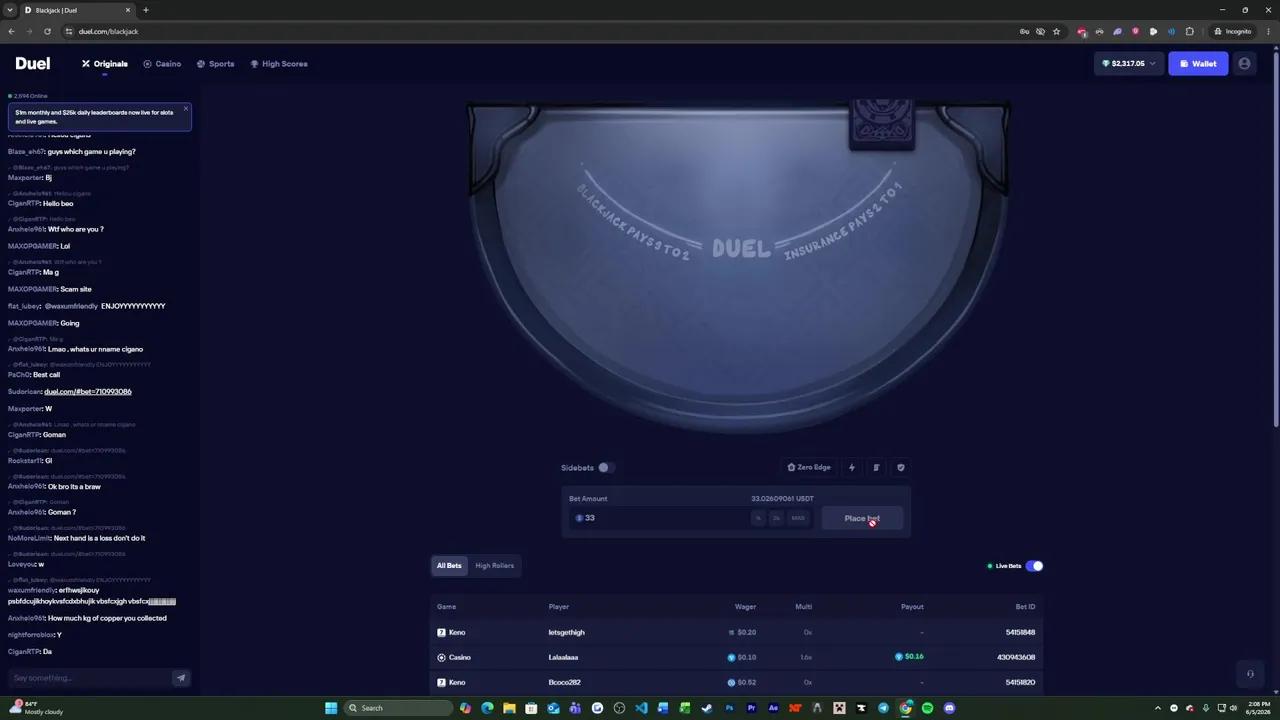Image resolution: width=1280 pixels, height=720 pixels.
Task: Open the user profile avatar icon
Action: tap(1244, 64)
